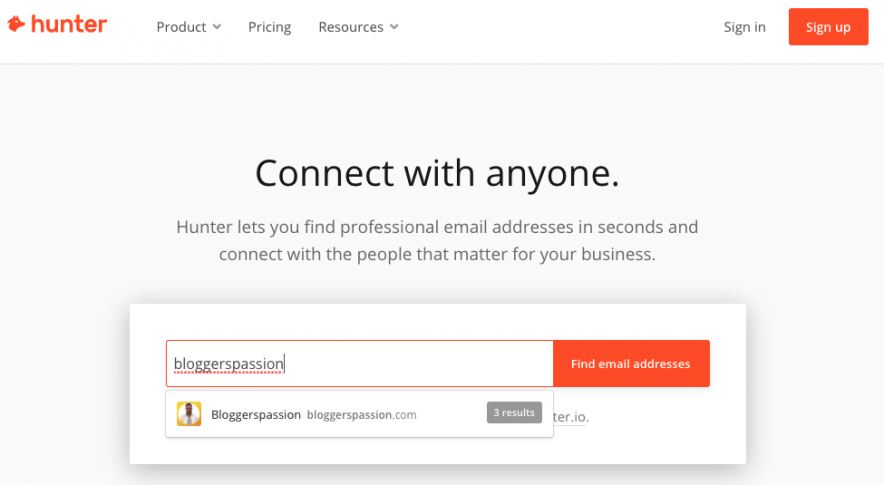Expand the chevron next to Resources
Image resolution: width=884 pixels, height=485 pixels.
394,27
